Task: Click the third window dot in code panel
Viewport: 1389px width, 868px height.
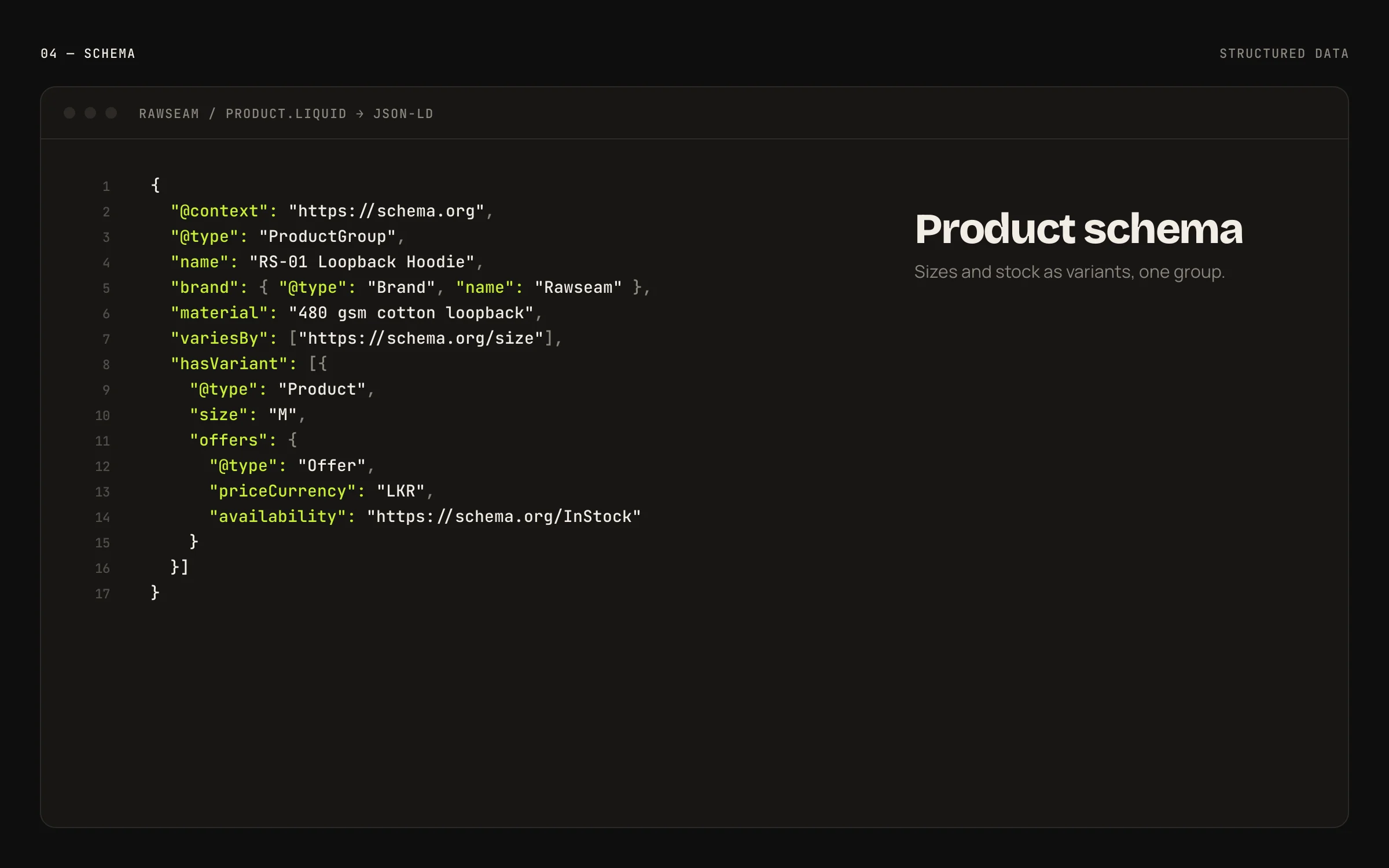Action: tap(111, 113)
